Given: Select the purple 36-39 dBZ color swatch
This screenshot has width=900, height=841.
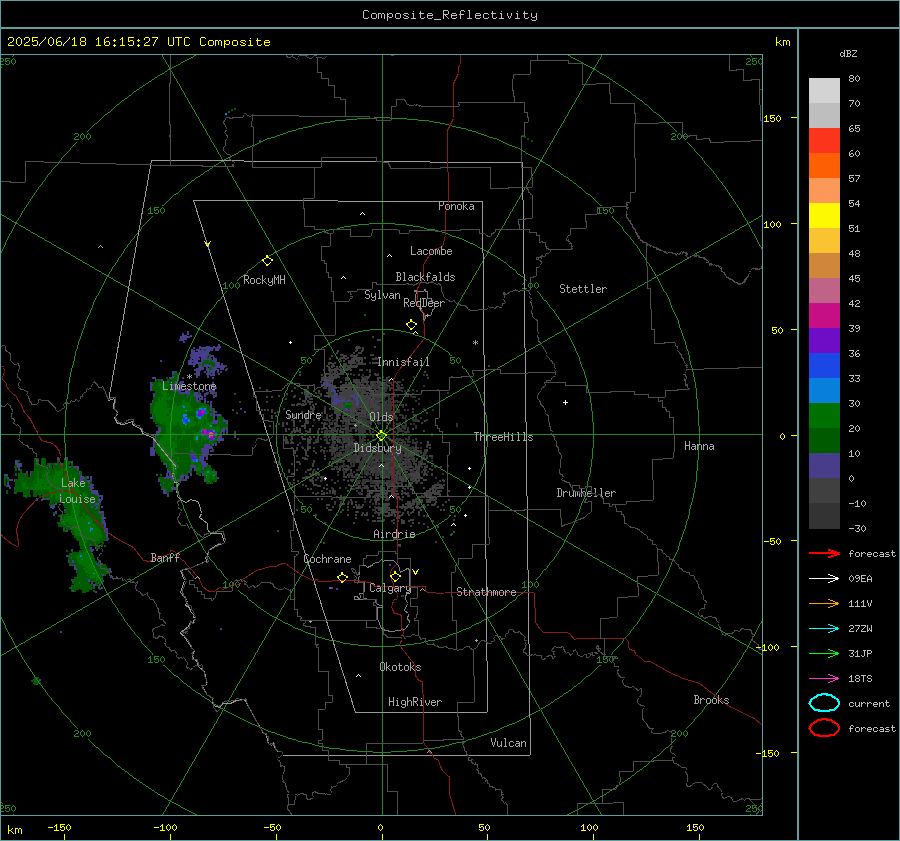Looking at the screenshot, I should pos(824,341).
